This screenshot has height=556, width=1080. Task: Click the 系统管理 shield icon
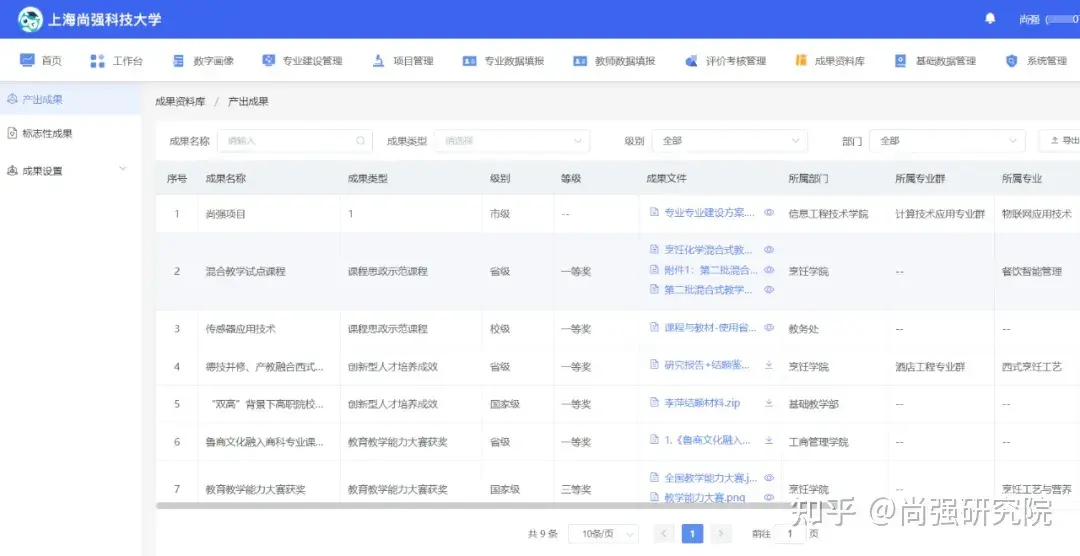pyautogui.click(x=1012, y=61)
